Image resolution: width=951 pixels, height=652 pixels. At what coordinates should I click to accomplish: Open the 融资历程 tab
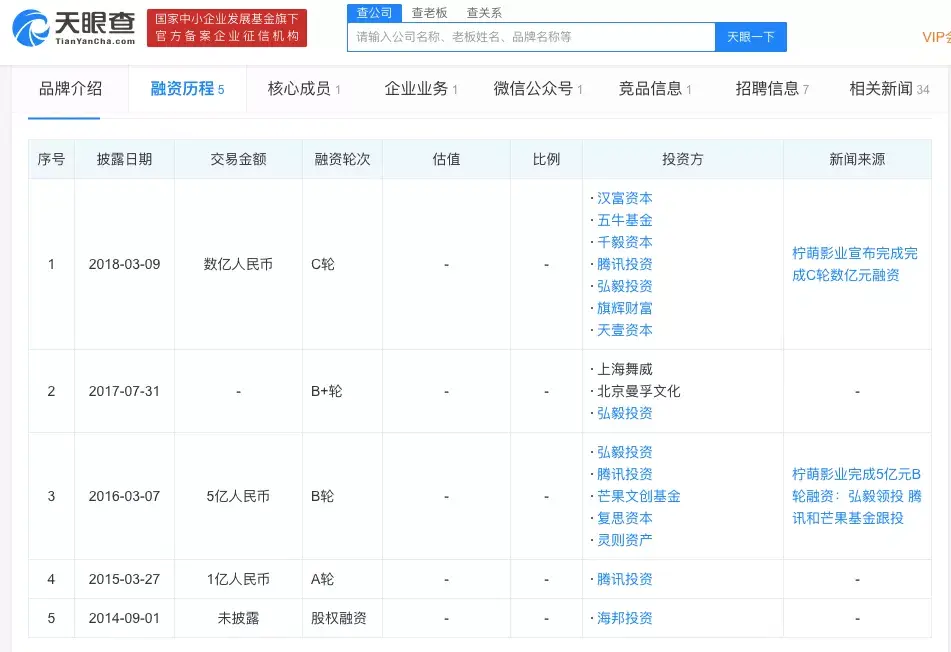[187, 89]
